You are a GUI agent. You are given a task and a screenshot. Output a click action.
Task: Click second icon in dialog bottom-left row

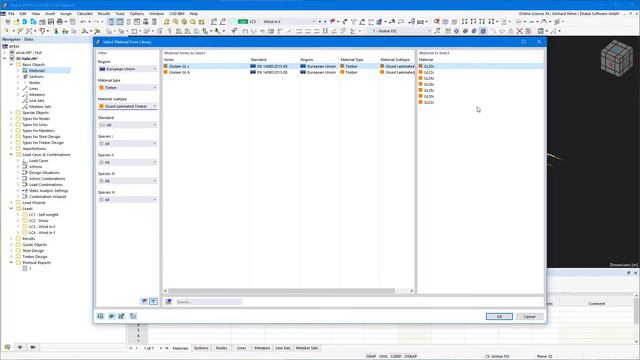111,316
